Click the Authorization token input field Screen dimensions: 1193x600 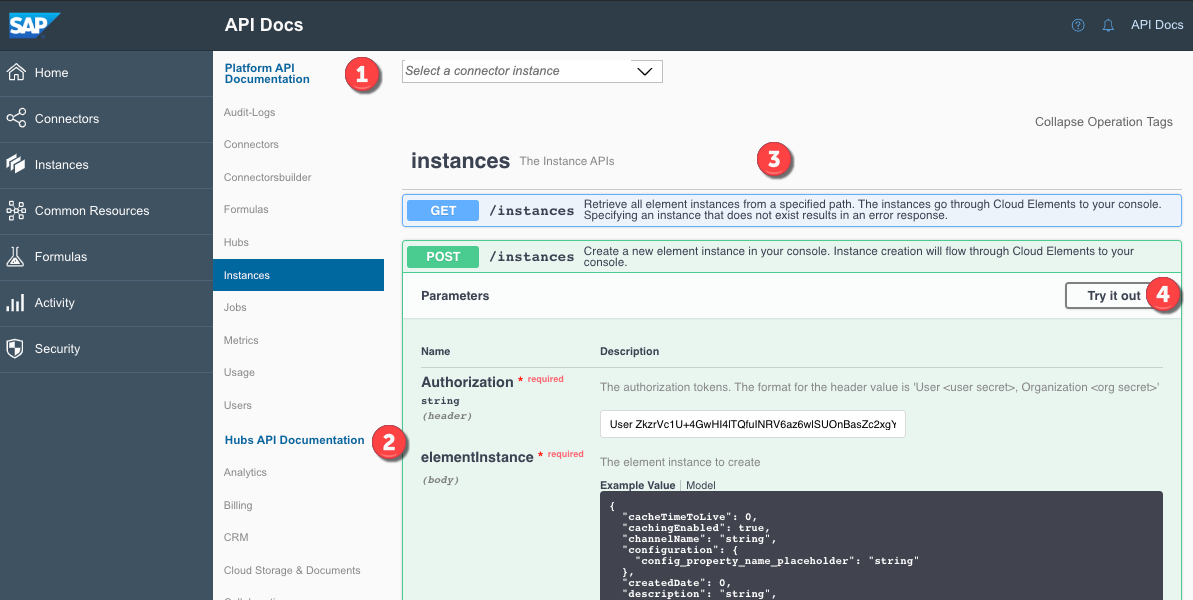[752, 425]
